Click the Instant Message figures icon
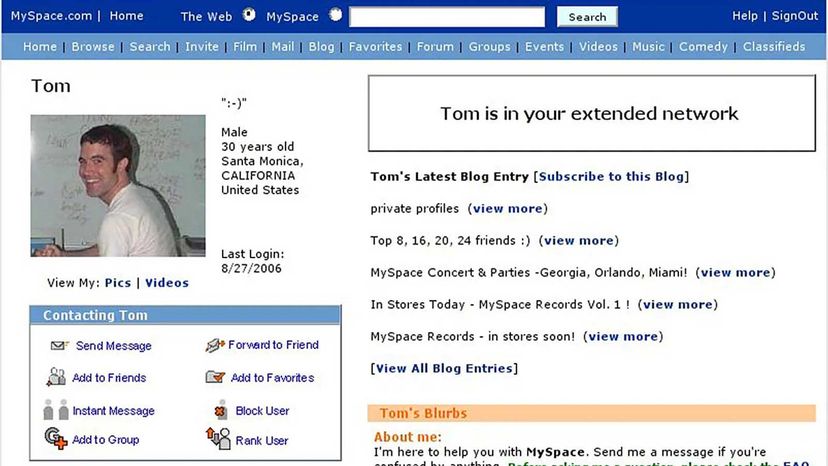Screen dimensions: 828x466 pyautogui.click(x=56, y=409)
